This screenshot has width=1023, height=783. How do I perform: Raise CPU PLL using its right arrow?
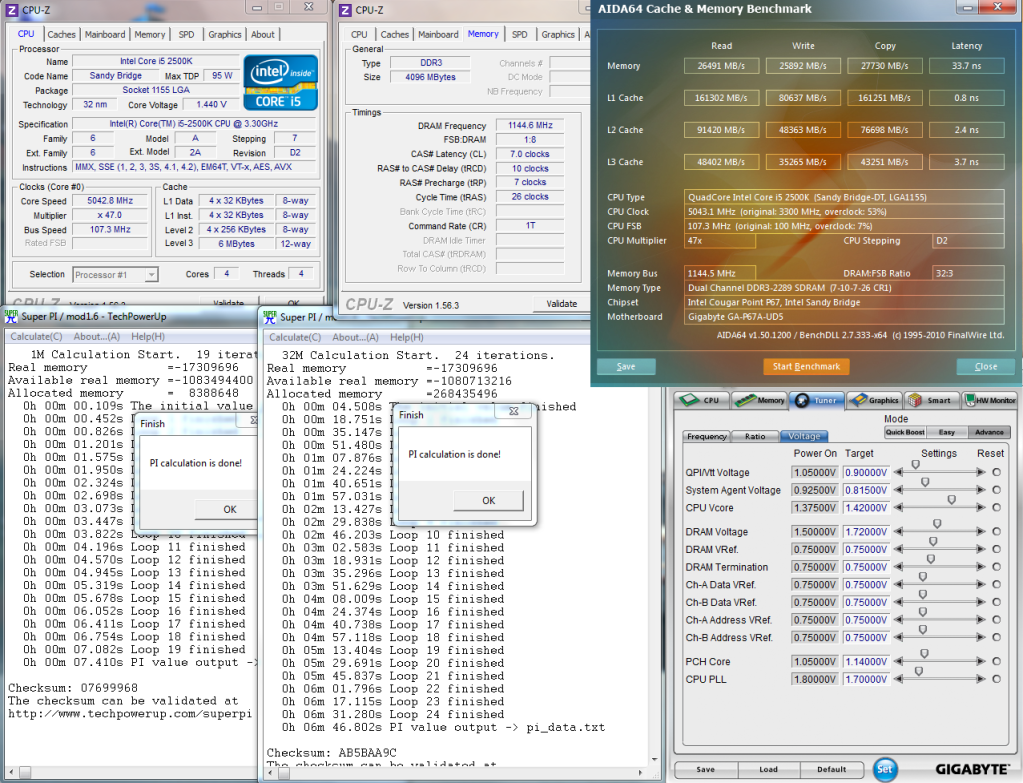click(x=981, y=679)
